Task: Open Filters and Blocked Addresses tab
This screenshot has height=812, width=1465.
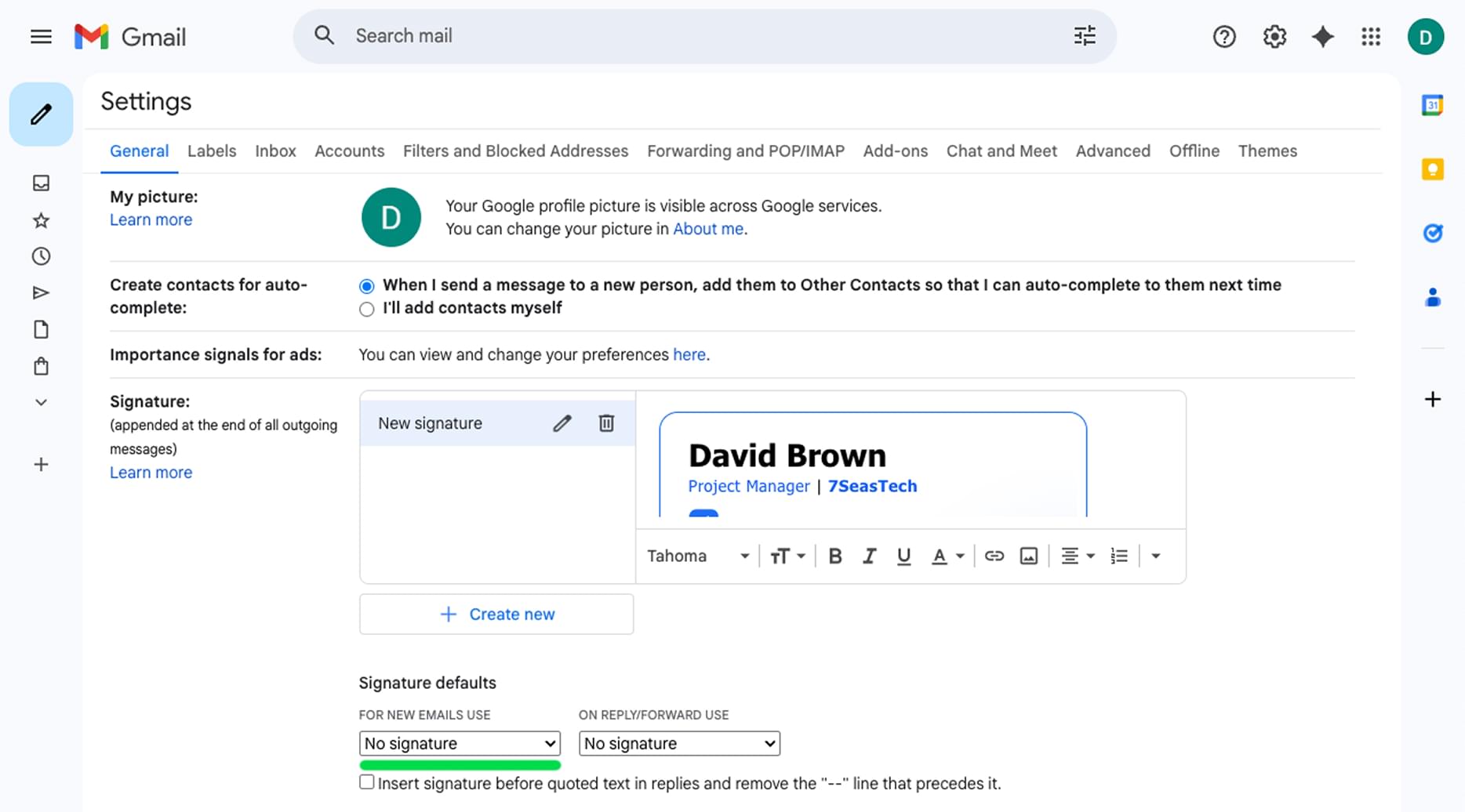Action: [x=515, y=151]
